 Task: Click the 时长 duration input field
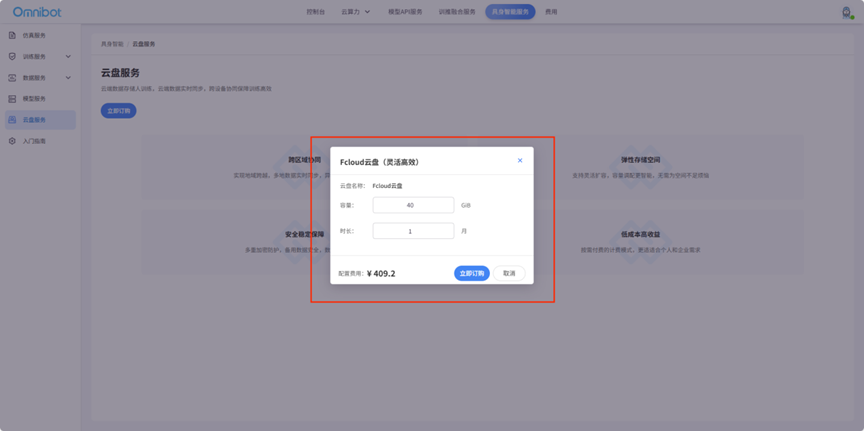(413, 231)
